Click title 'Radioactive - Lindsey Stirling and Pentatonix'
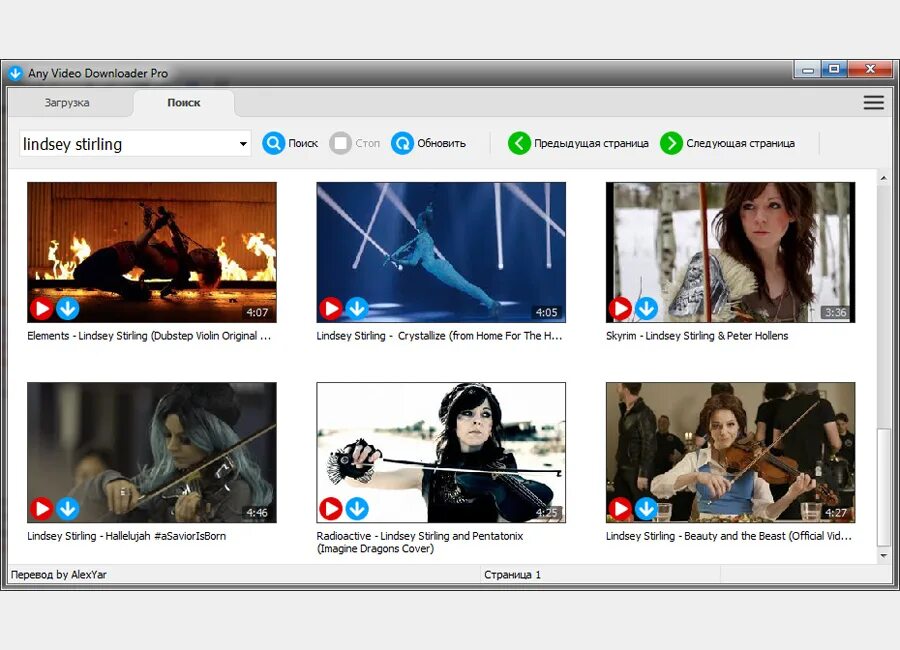Viewport: 900px width, 650px height. pos(420,536)
